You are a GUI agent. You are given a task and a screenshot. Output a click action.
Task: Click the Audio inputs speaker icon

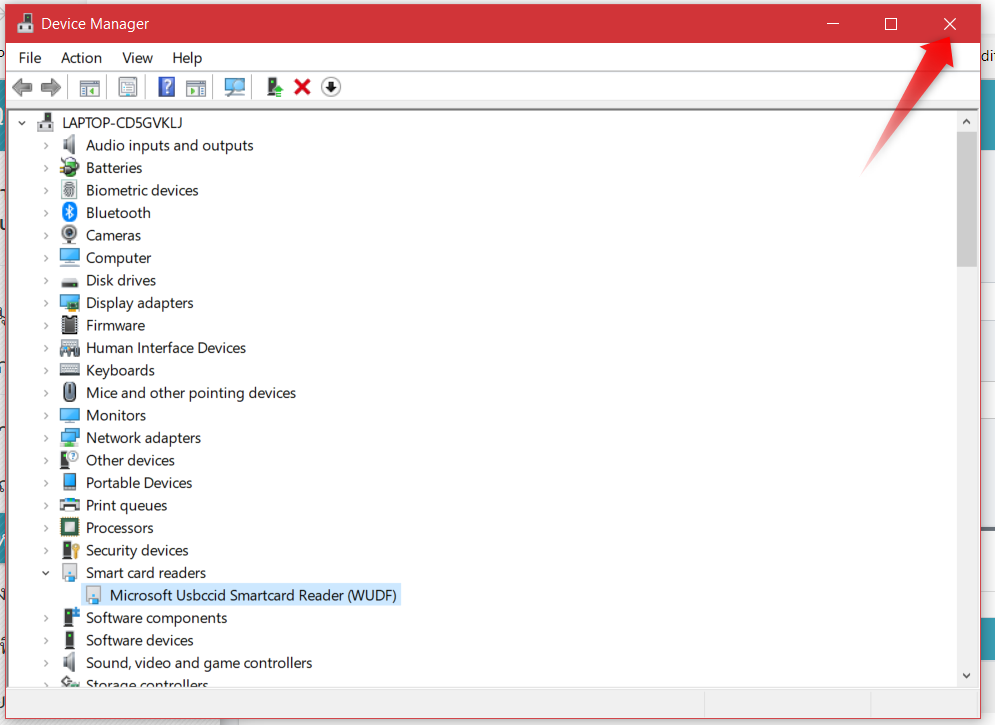(x=70, y=145)
